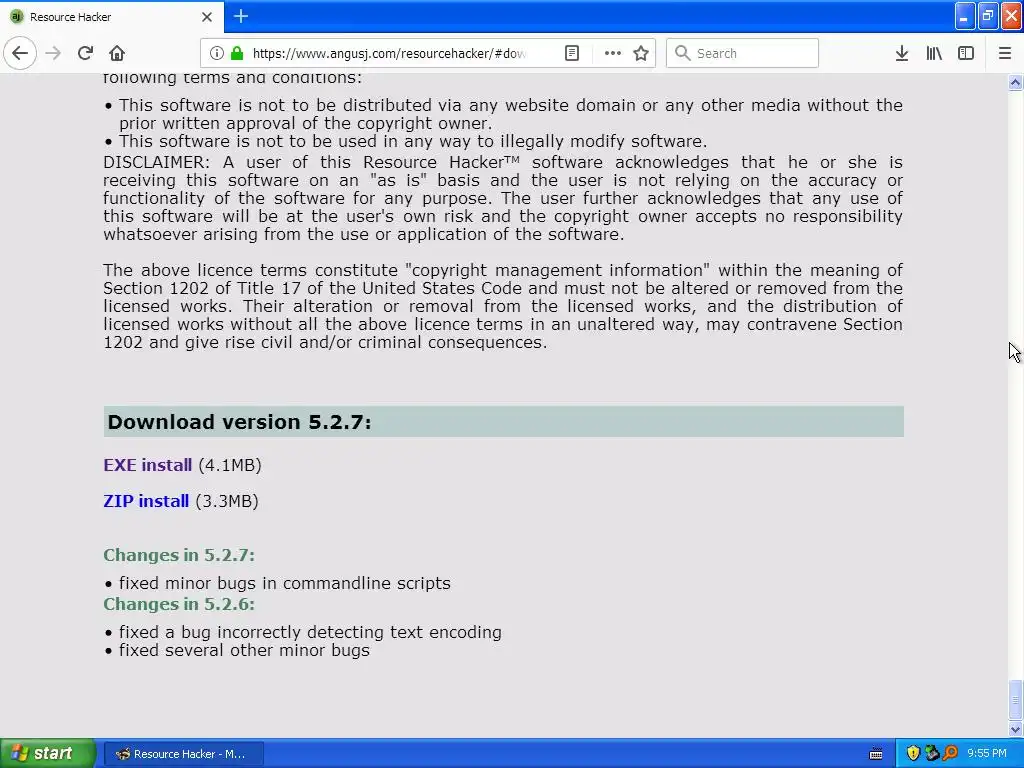
Task: Click the magnifier tray icon
Action: [x=950, y=754]
